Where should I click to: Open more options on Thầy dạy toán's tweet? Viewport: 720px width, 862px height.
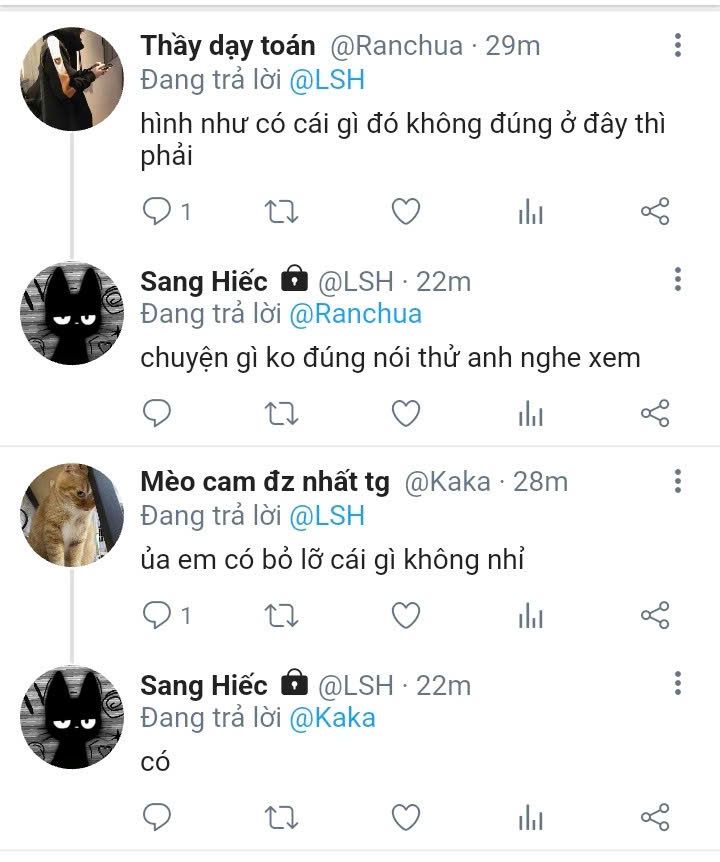(x=678, y=45)
